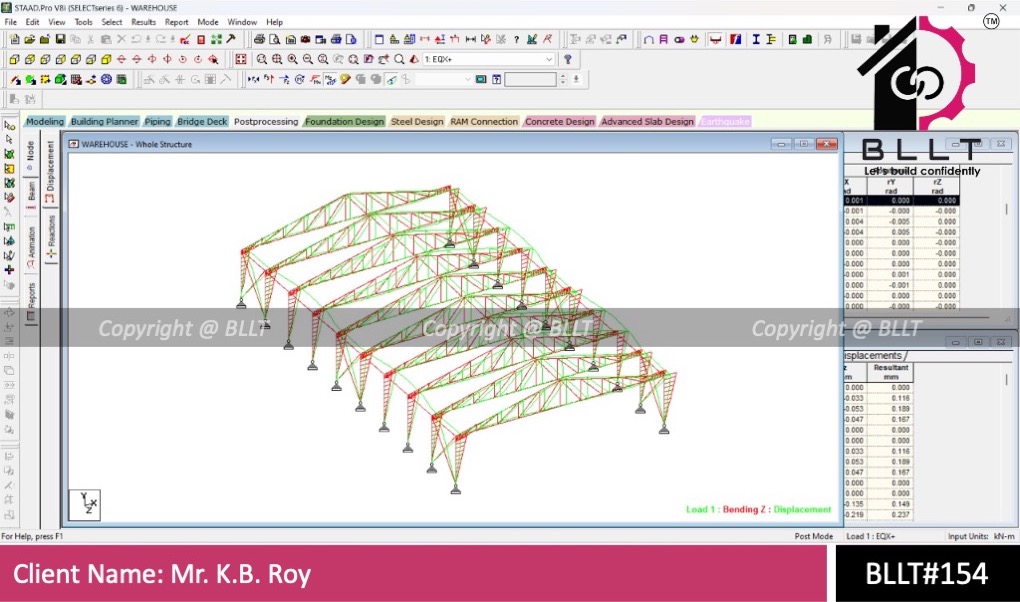
Task: Click the hammer tool icon in the toolbar
Action: [231, 40]
